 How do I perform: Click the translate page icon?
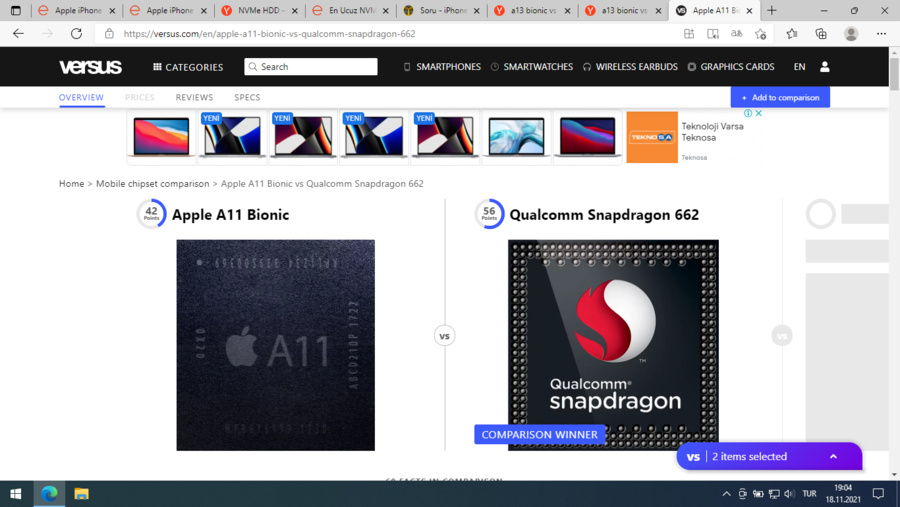tap(736, 34)
